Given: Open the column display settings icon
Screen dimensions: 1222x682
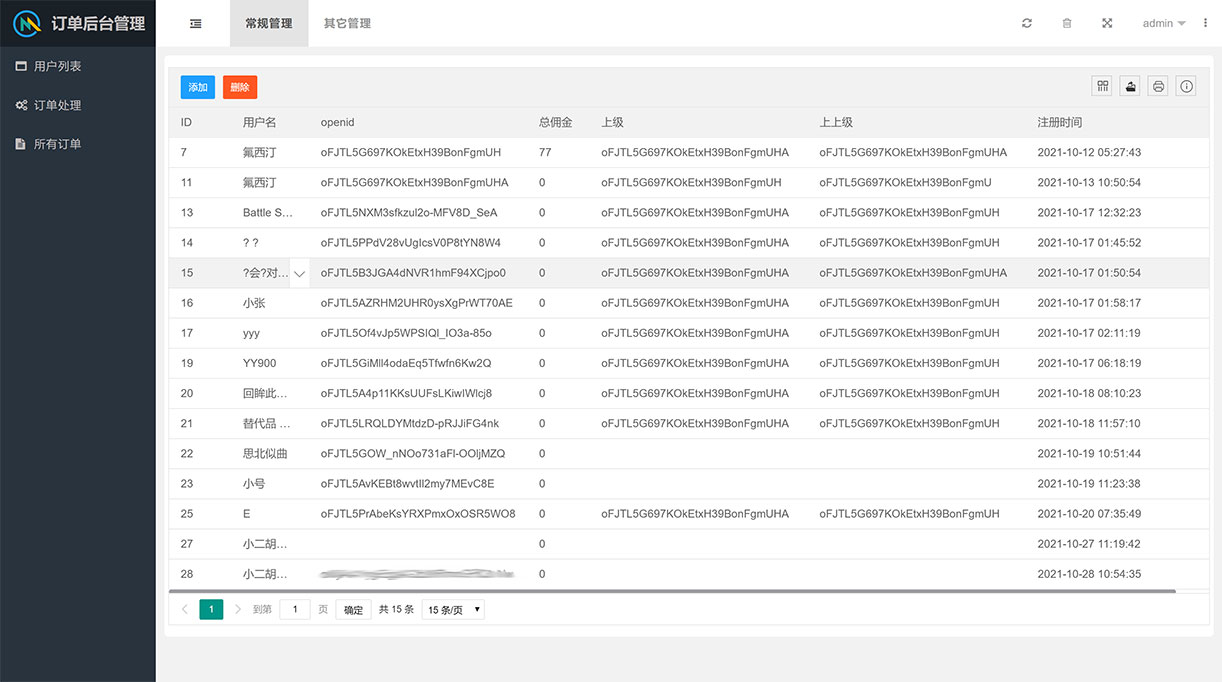Looking at the screenshot, I should pos(1101,86).
